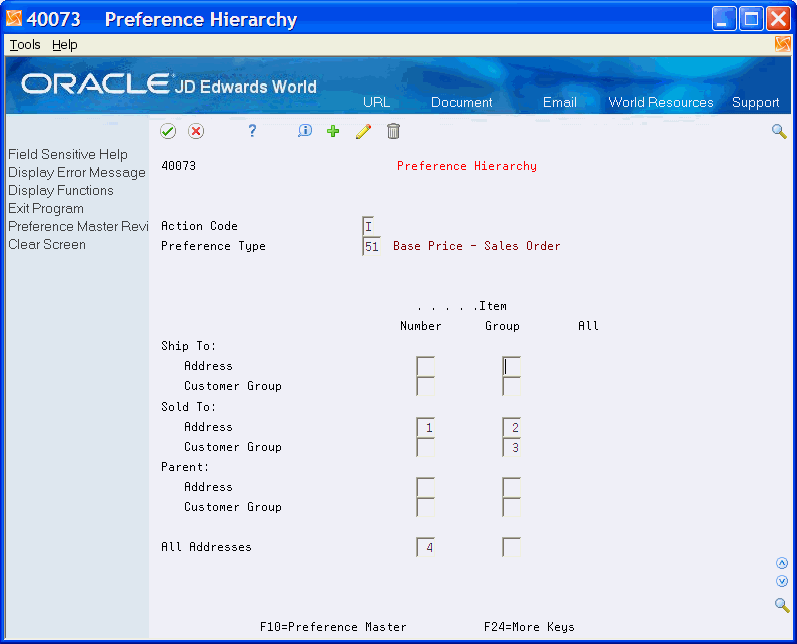Image resolution: width=797 pixels, height=644 pixels.
Task: Maximize the Preference Hierarchy window
Action: coord(751,19)
